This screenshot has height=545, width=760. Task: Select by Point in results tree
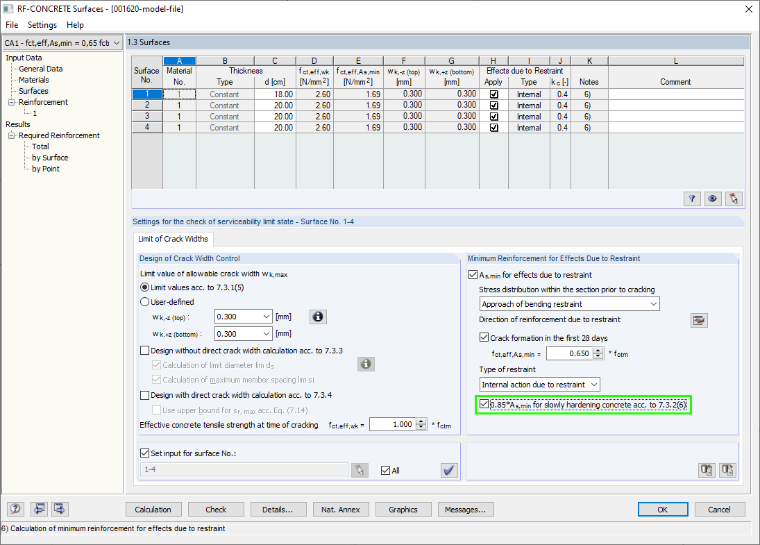coord(46,169)
